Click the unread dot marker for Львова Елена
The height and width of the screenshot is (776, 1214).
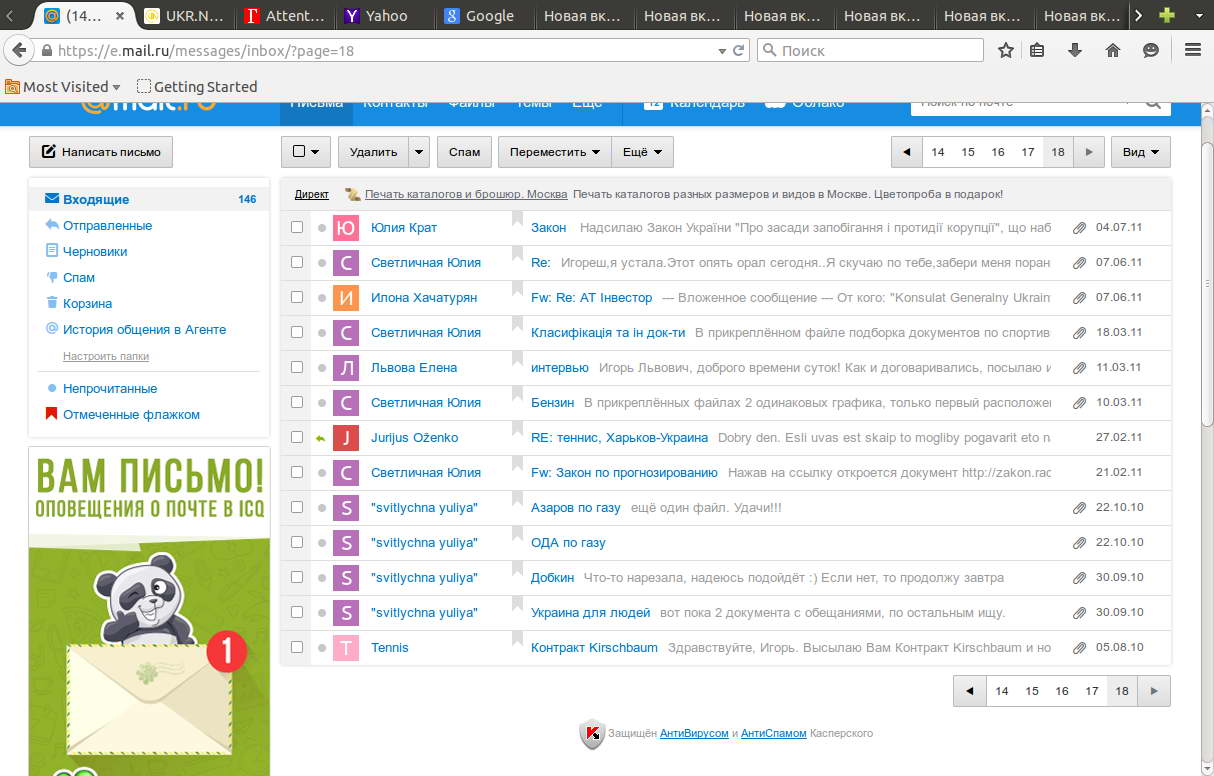pos(321,368)
